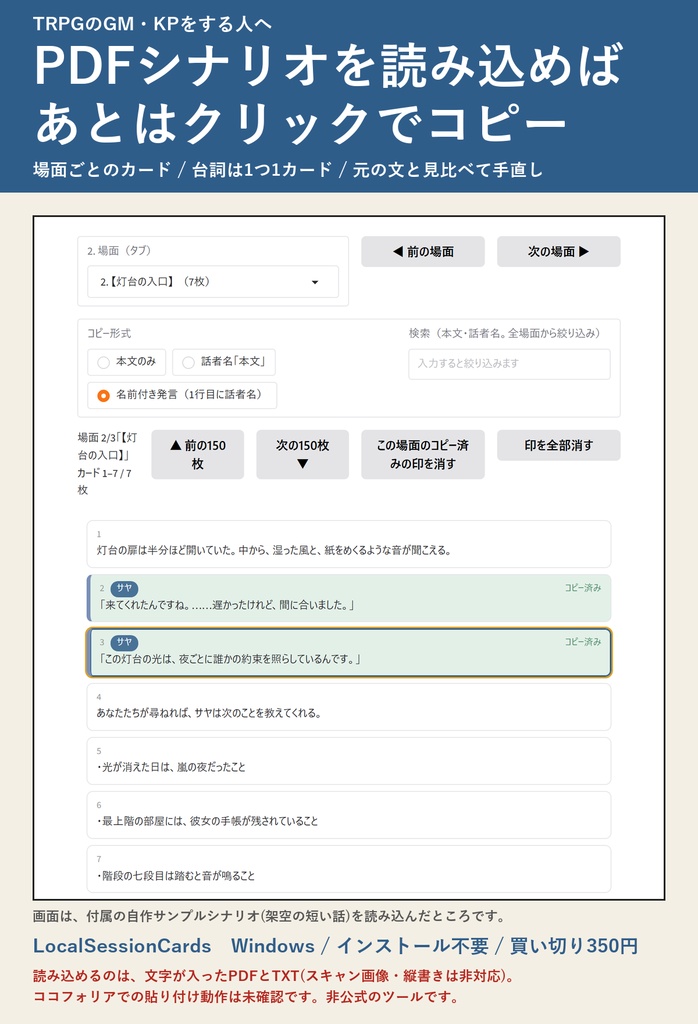Go to next scene with 次の場面
This screenshot has height=1024, width=698.
click(558, 251)
